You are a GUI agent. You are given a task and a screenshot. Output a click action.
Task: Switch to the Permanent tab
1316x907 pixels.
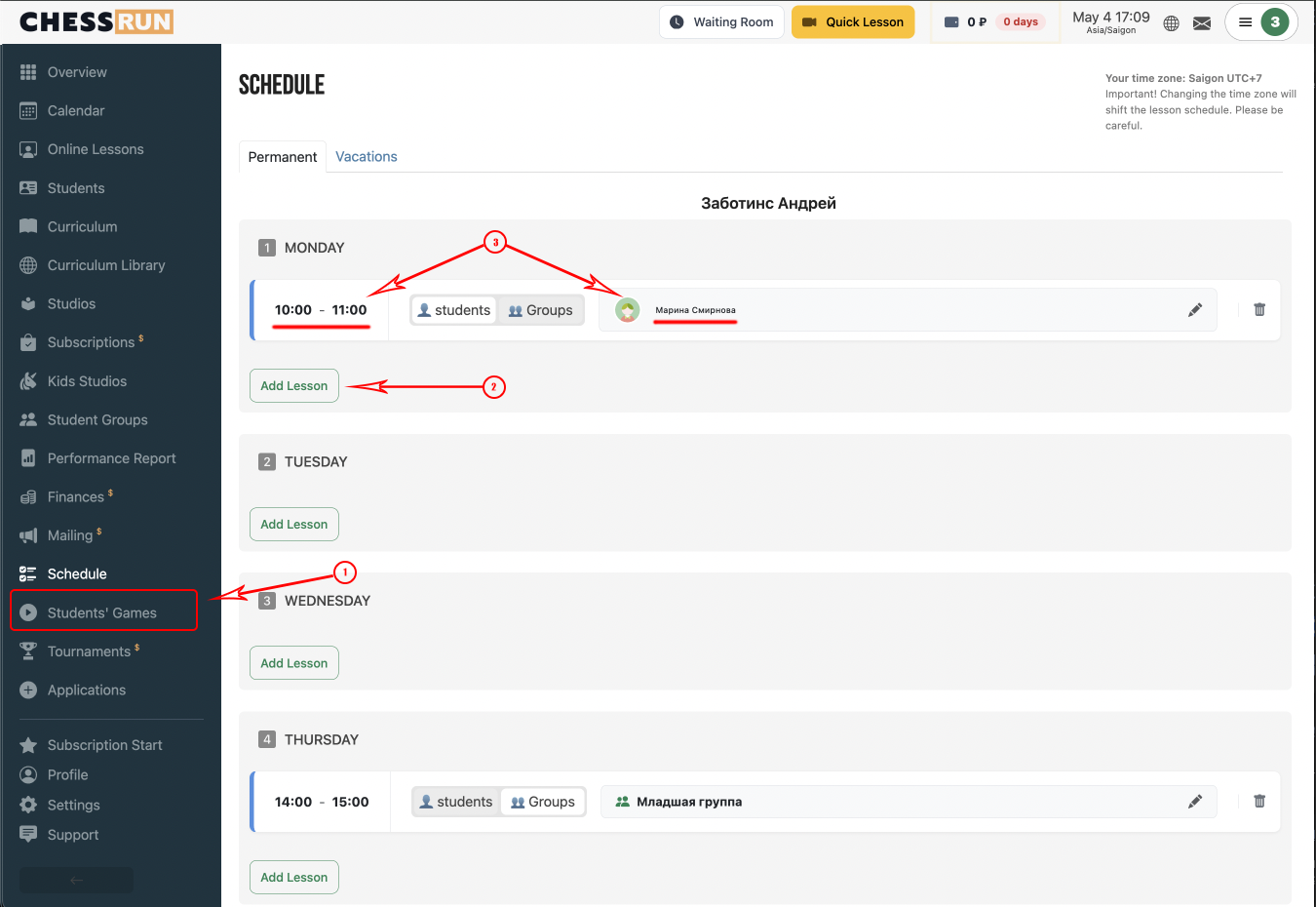pyautogui.click(x=283, y=157)
